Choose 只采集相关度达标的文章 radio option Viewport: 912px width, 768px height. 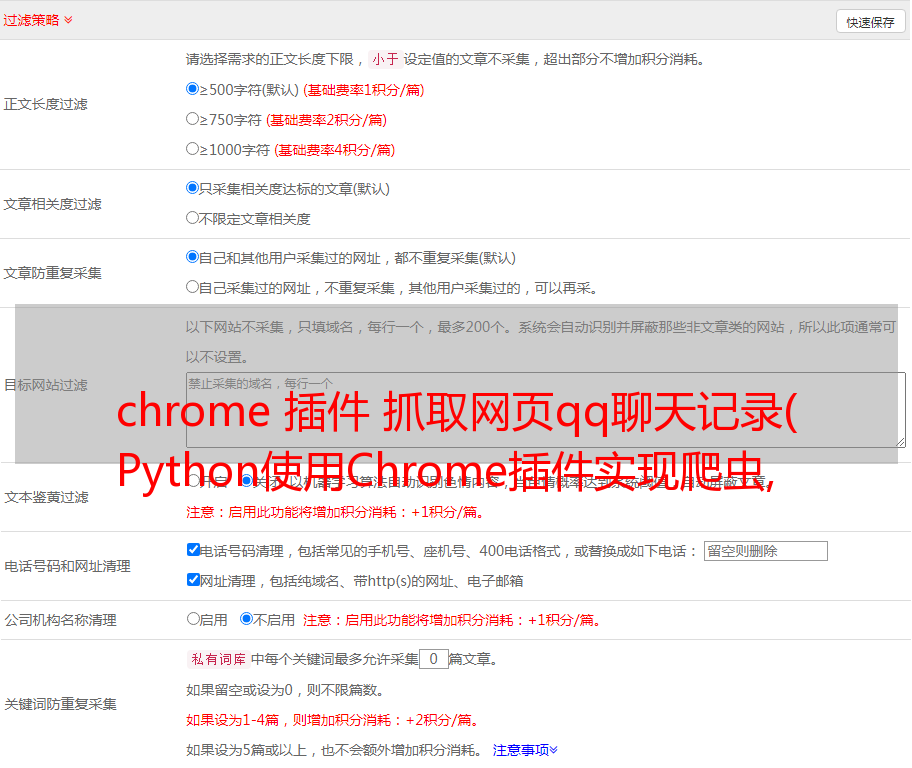click(x=192, y=188)
